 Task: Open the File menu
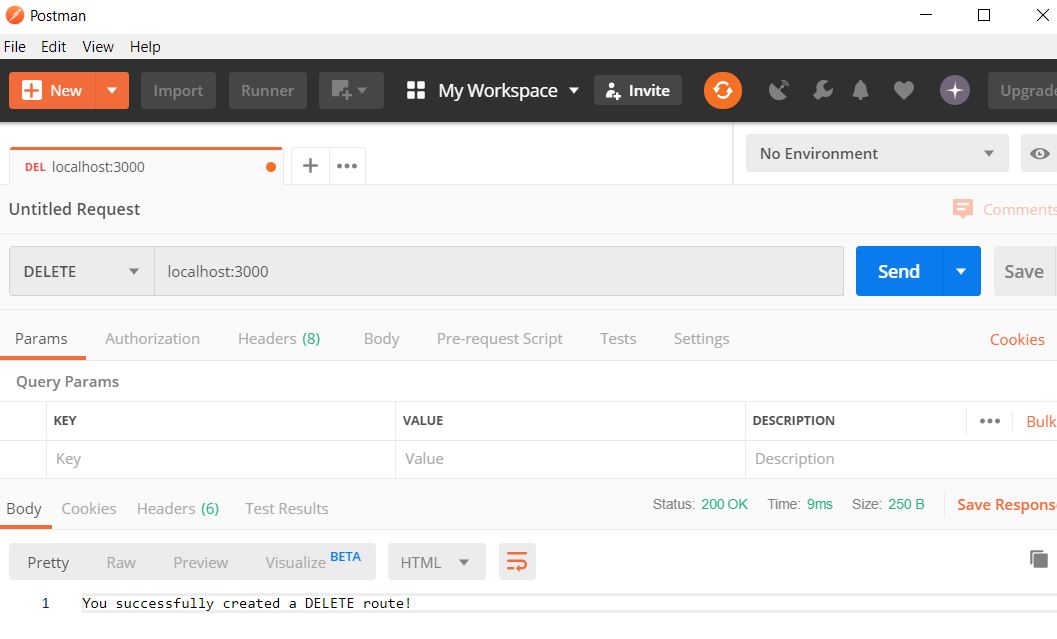click(x=15, y=47)
